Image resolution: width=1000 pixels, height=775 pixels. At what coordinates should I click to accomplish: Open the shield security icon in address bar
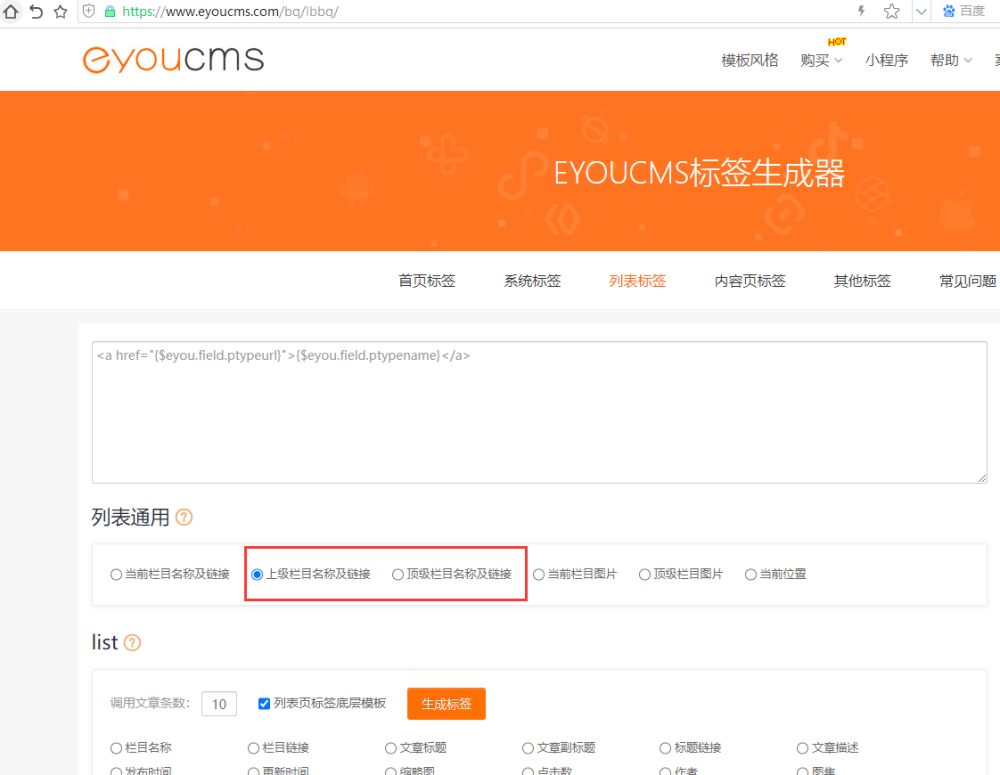point(89,11)
